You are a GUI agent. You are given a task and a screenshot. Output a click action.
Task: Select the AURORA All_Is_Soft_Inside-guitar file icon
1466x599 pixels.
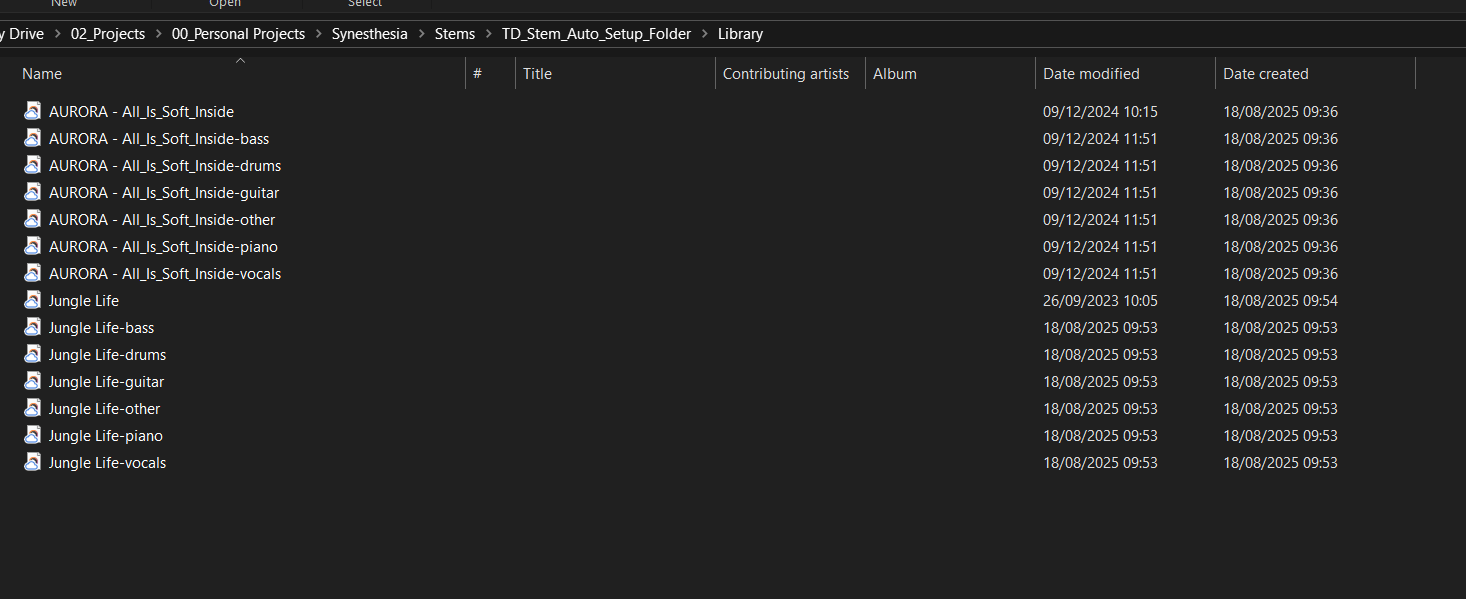(33, 192)
